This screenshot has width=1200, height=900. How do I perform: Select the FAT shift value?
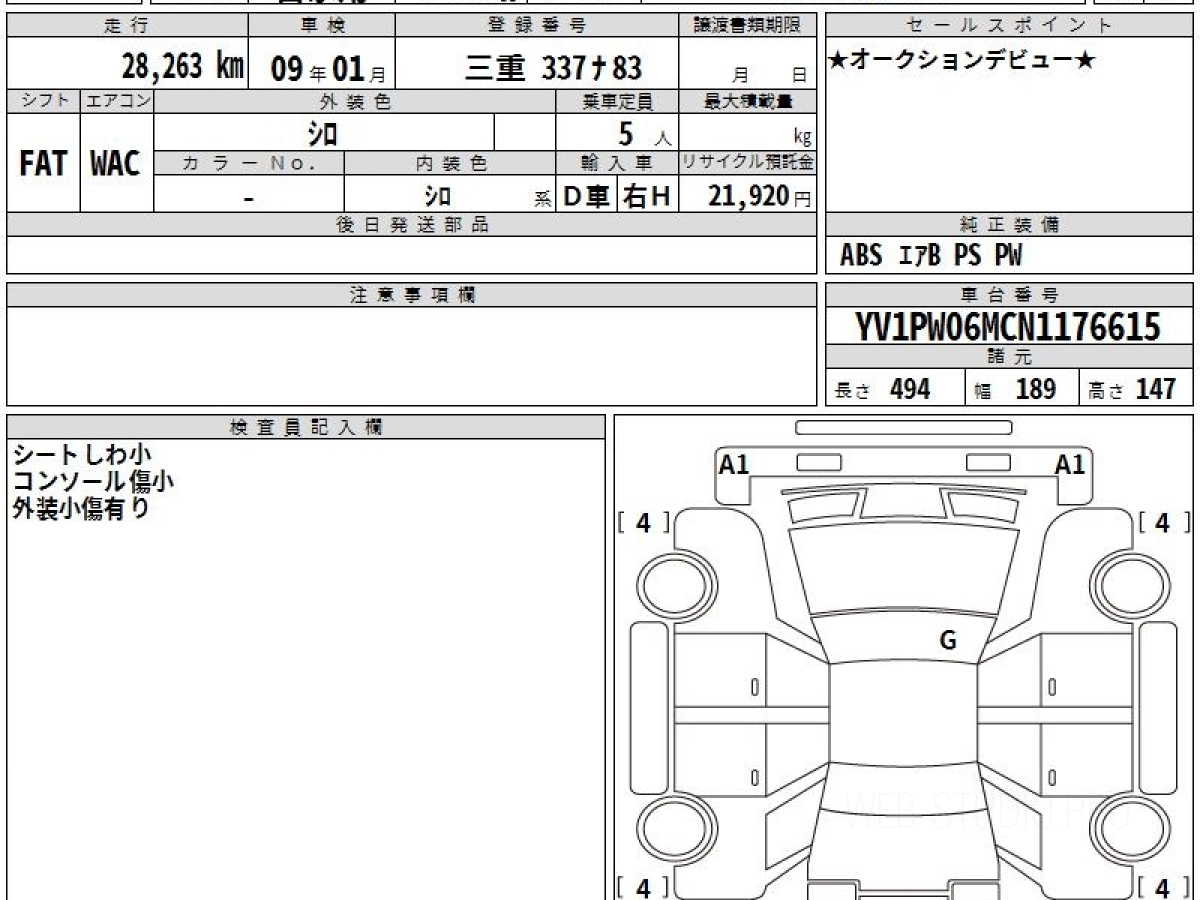click(x=42, y=164)
